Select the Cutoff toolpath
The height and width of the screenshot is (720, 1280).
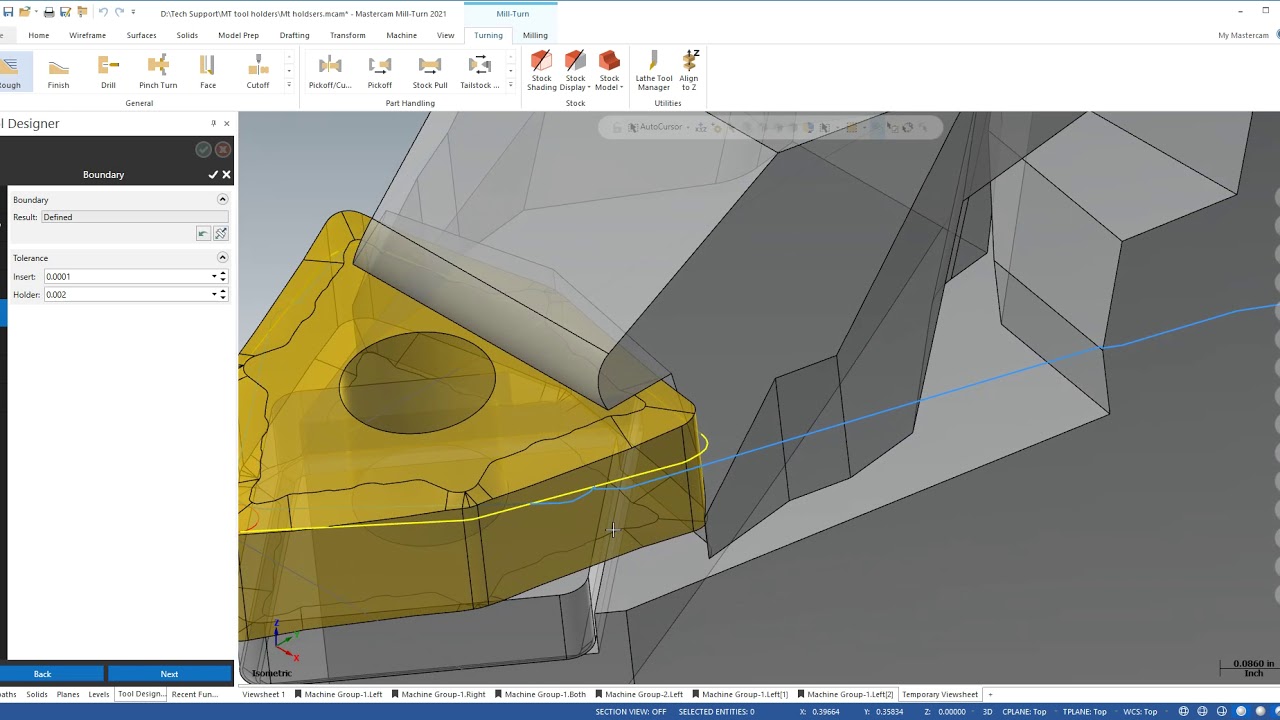point(258,73)
